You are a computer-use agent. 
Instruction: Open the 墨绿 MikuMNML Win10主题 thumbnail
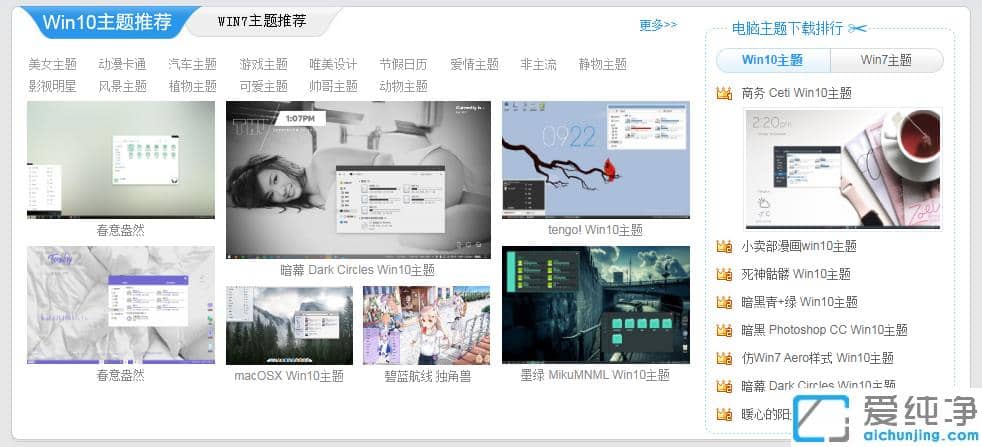[595, 306]
